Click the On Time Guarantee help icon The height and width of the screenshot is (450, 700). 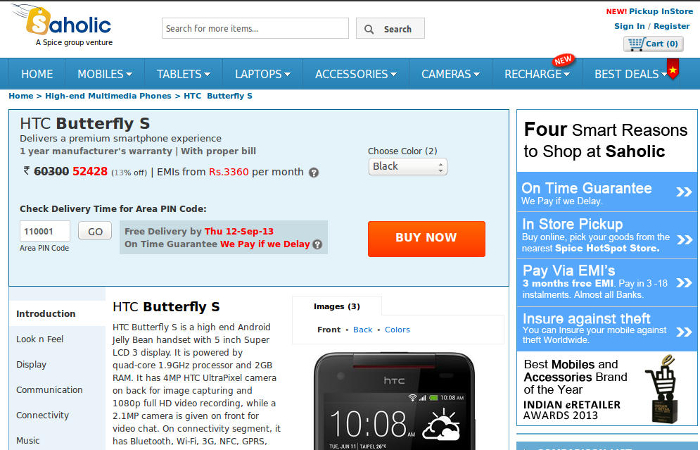(x=317, y=244)
